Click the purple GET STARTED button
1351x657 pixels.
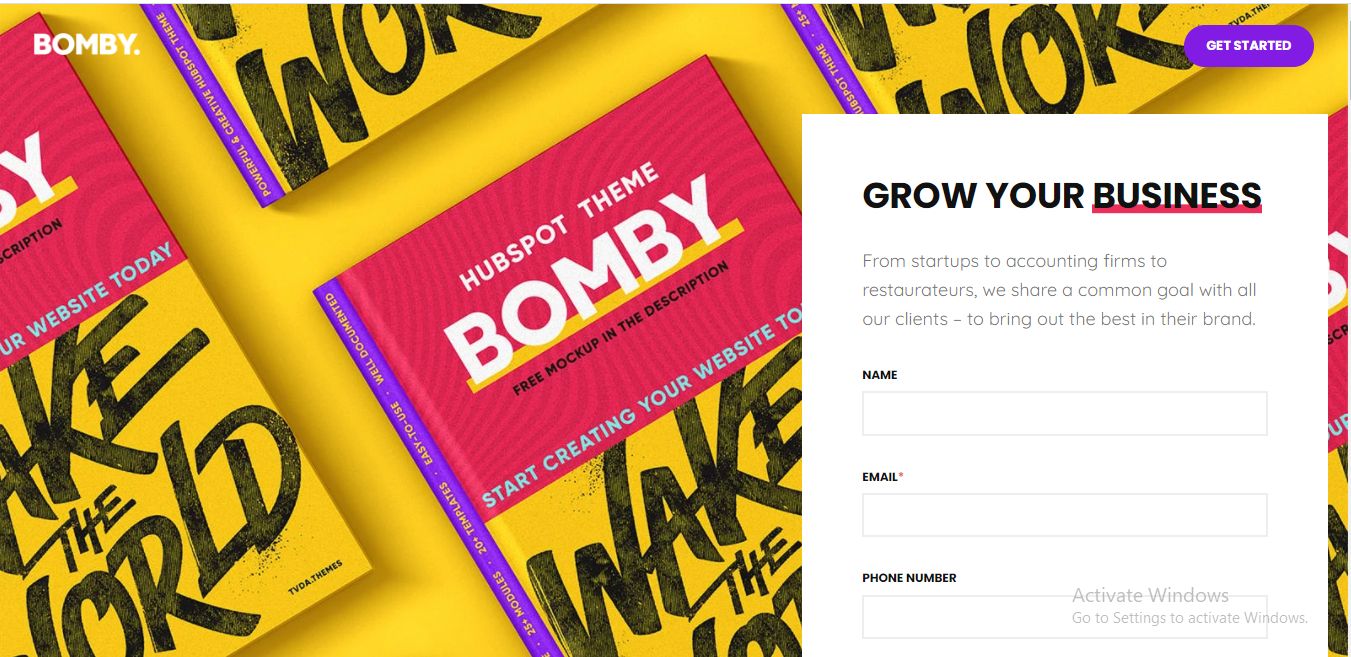coord(1248,46)
